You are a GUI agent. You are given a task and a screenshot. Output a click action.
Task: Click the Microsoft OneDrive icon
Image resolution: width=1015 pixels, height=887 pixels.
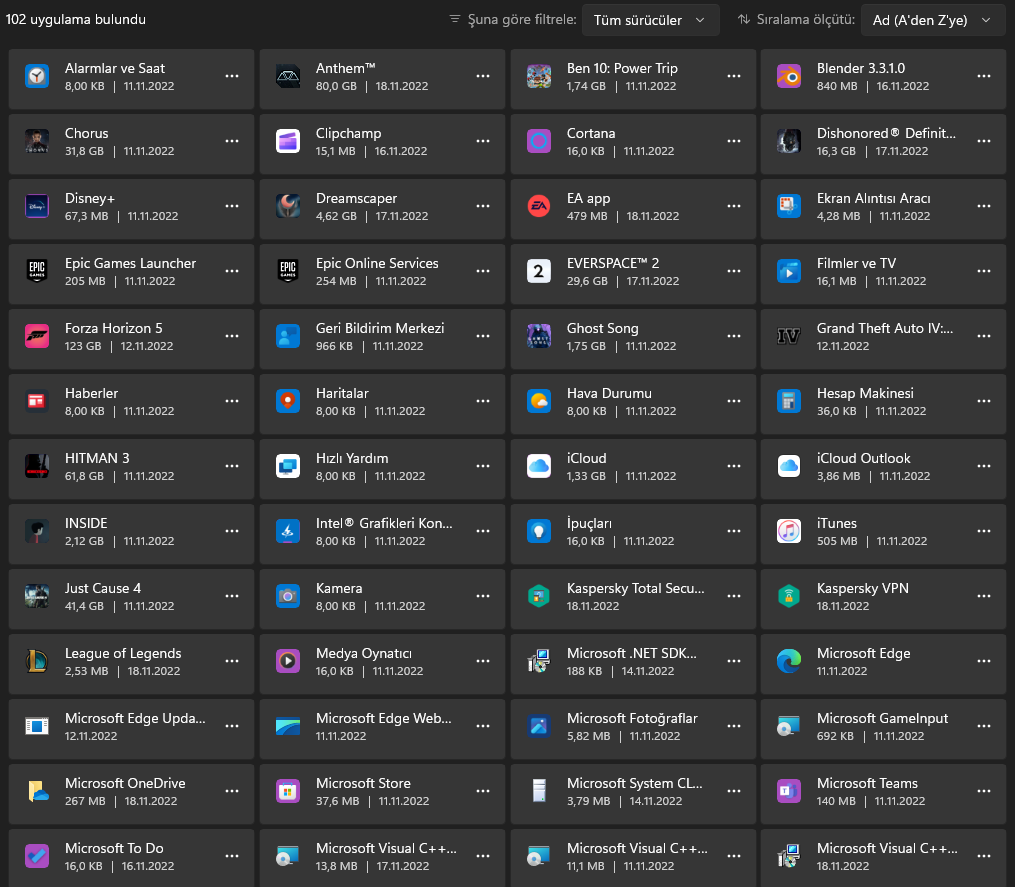(x=37, y=791)
